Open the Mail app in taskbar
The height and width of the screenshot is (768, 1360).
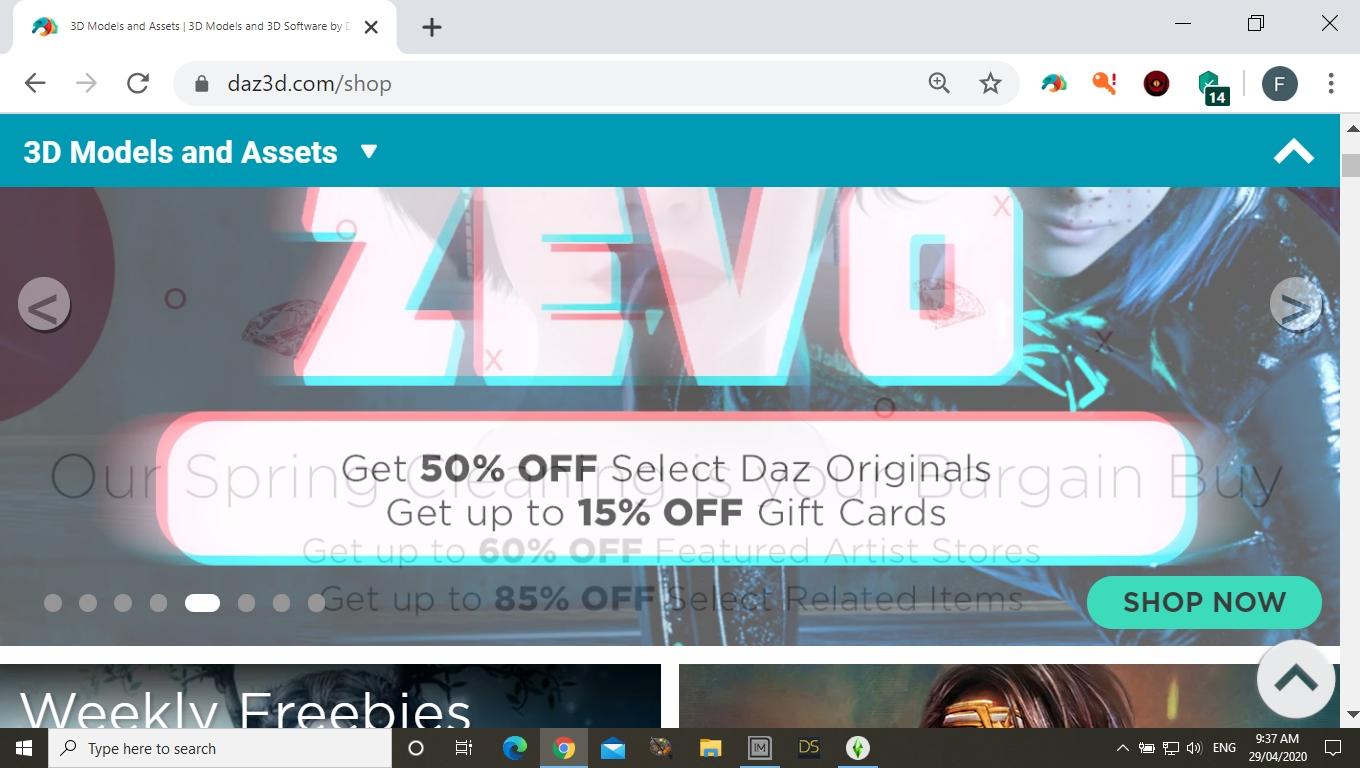[x=613, y=748]
